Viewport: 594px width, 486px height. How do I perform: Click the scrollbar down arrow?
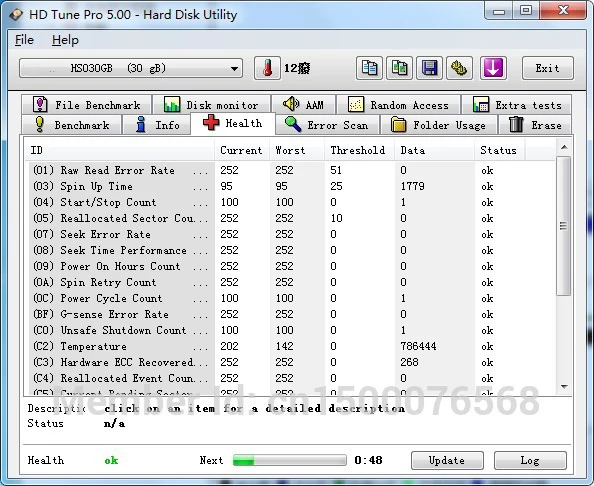[564, 387]
